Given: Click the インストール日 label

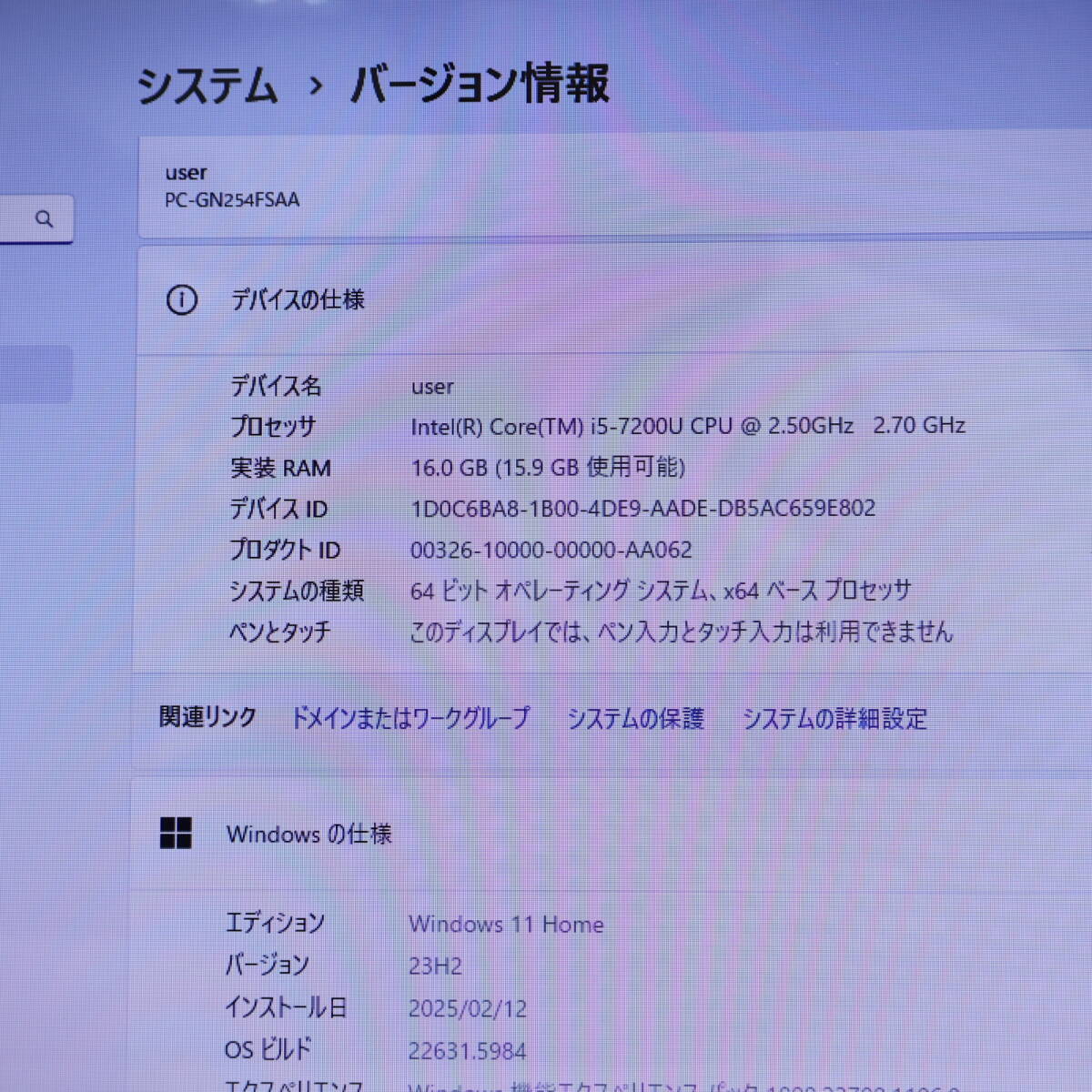Looking at the screenshot, I should coord(286,1007).
